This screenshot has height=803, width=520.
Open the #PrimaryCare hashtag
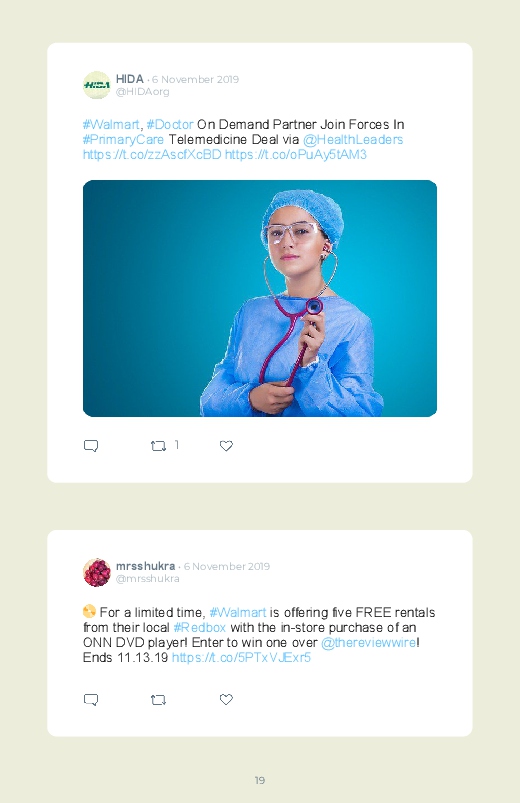[x=123, y=140]
